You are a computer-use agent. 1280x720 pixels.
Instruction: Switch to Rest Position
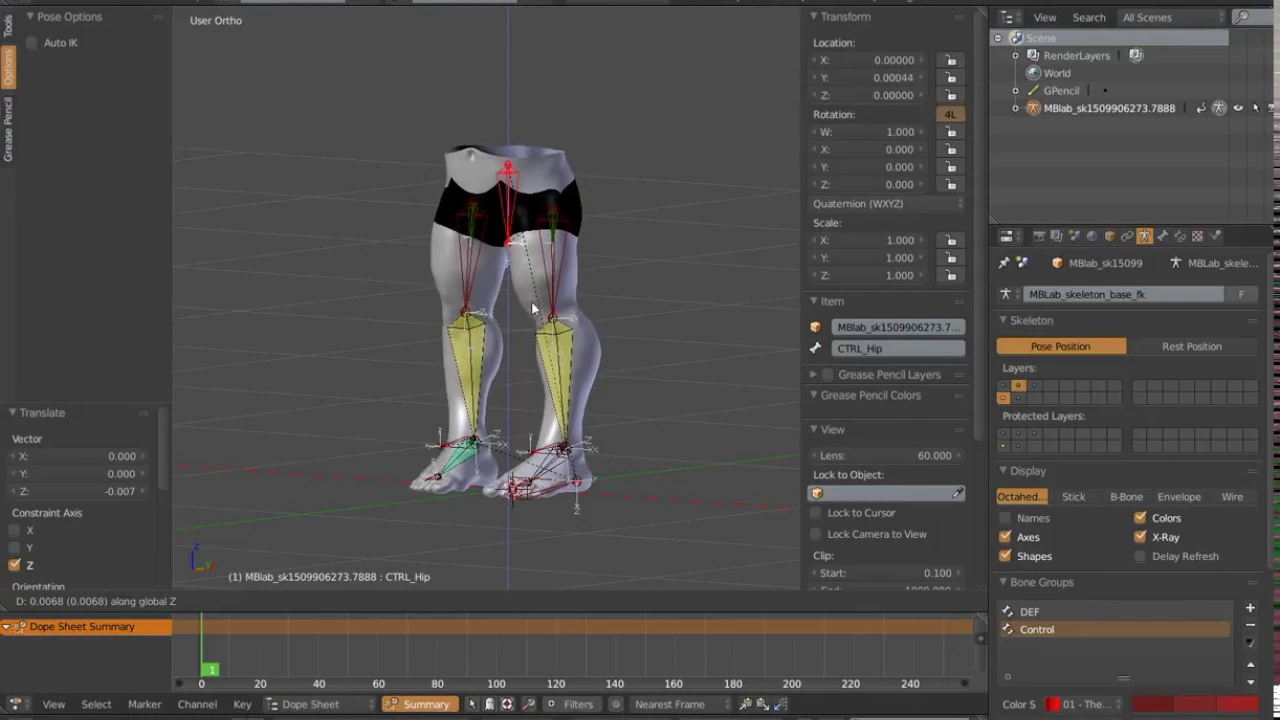pyautogui.click(x=1192, y=346)
